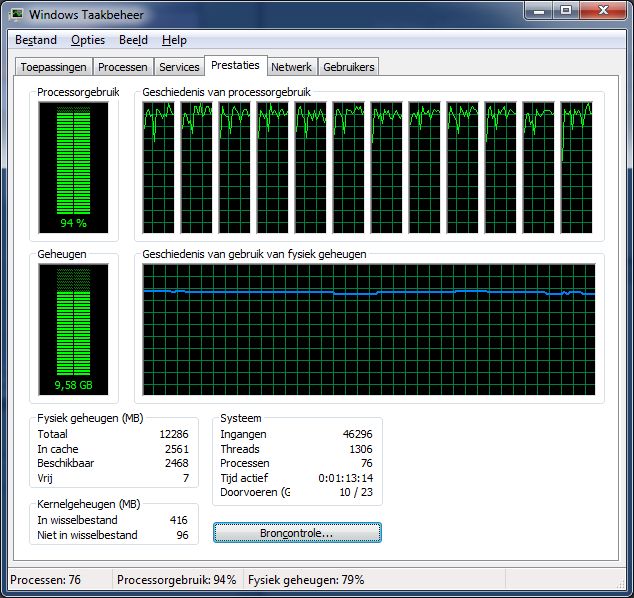Click status bar text Processen: 76

pos(45,579)
